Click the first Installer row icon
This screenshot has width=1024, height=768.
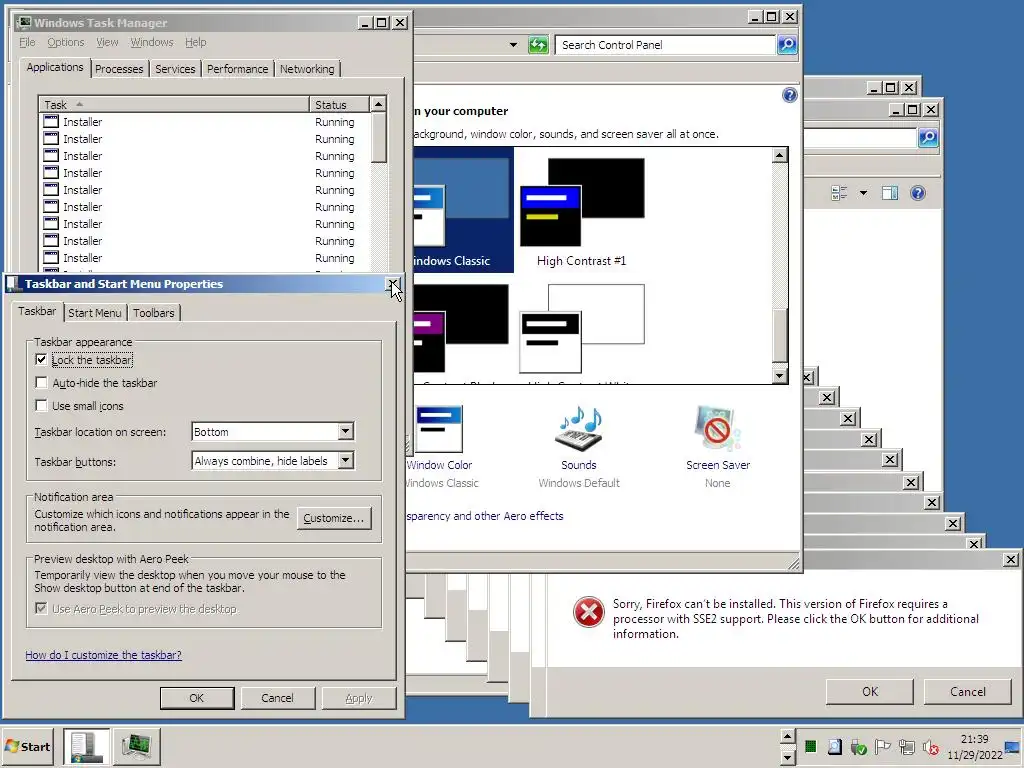point(51,121)
